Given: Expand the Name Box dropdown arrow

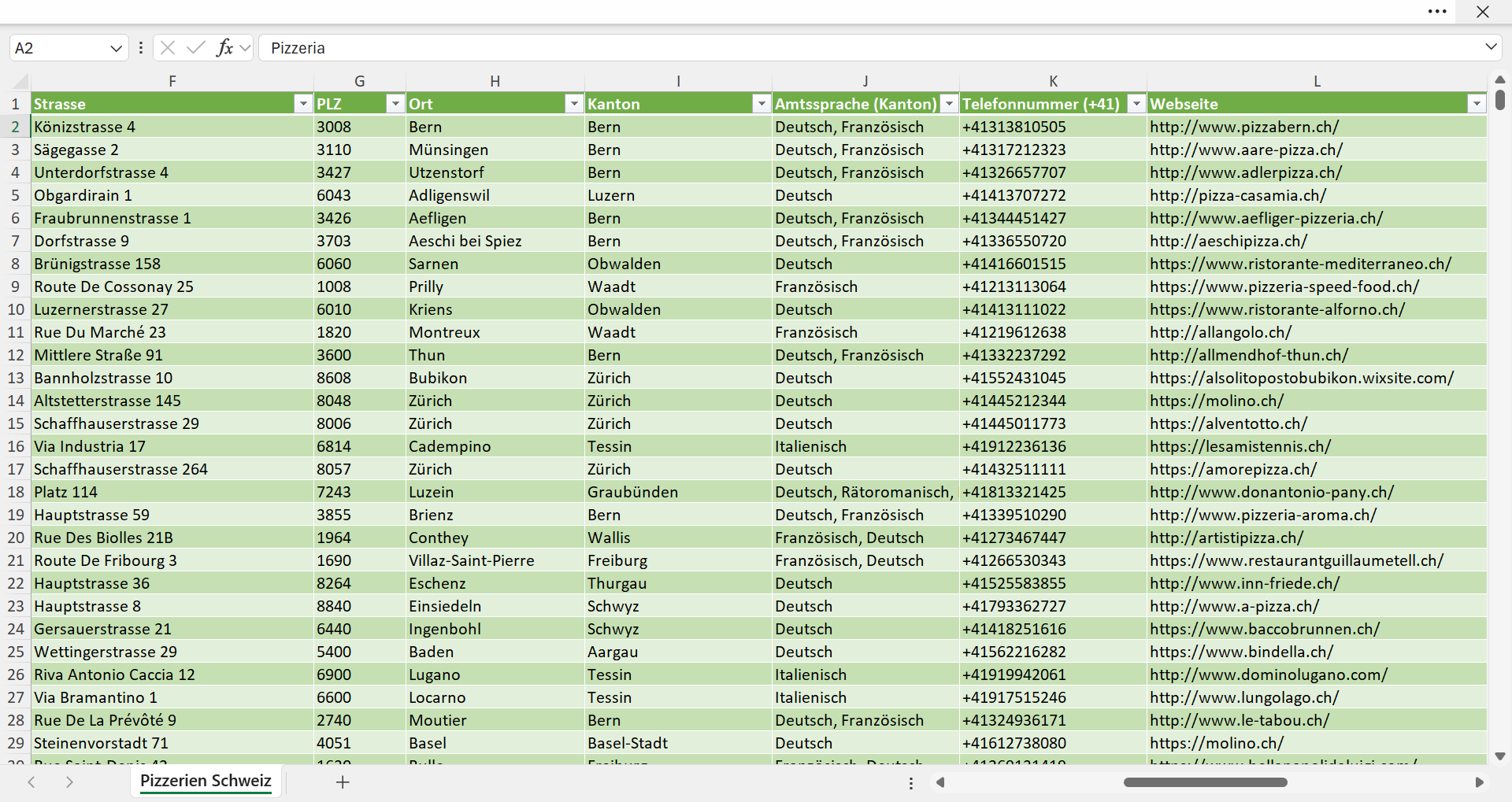Looking at the screenshot, I should 116,48.
